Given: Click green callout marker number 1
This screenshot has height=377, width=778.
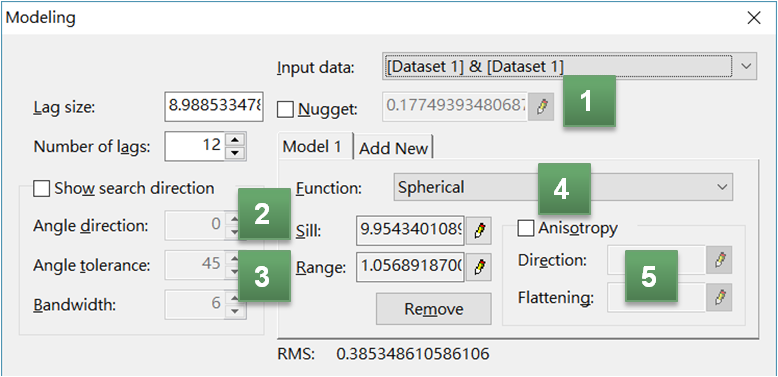Looking at the screenshot, I should [x=588, y=102].
